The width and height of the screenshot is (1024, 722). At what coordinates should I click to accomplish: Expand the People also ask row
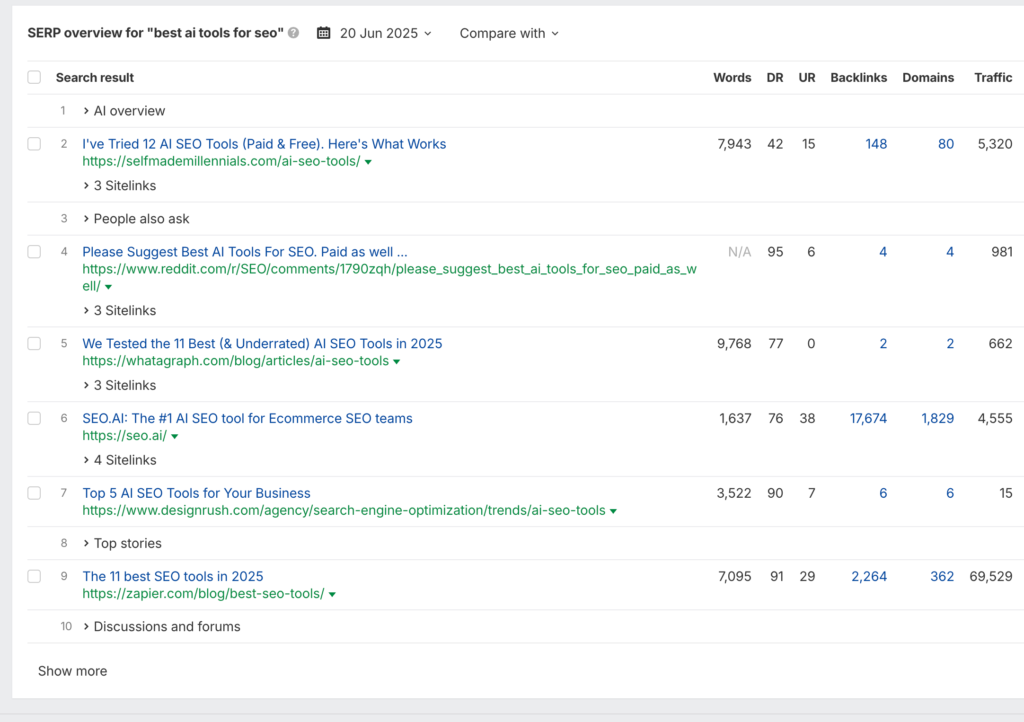(x=136, y=219)
